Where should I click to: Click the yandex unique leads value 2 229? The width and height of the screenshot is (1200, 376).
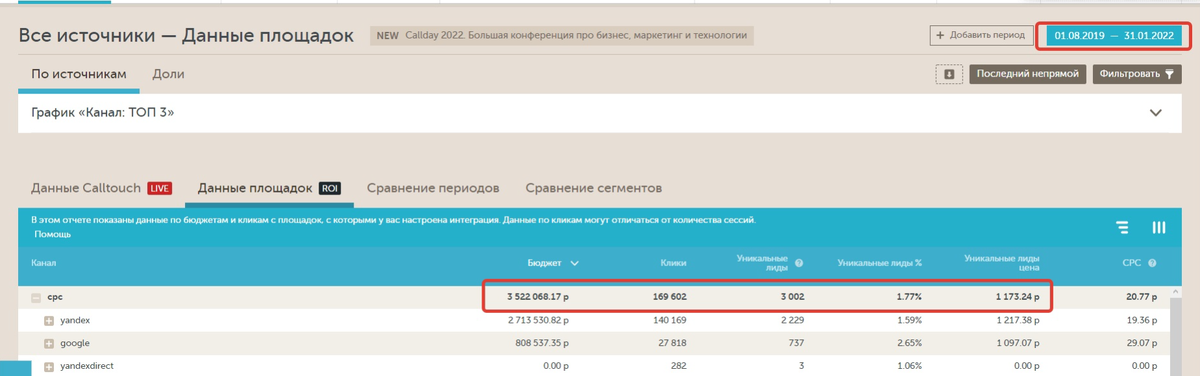click(x=792, y=320)
